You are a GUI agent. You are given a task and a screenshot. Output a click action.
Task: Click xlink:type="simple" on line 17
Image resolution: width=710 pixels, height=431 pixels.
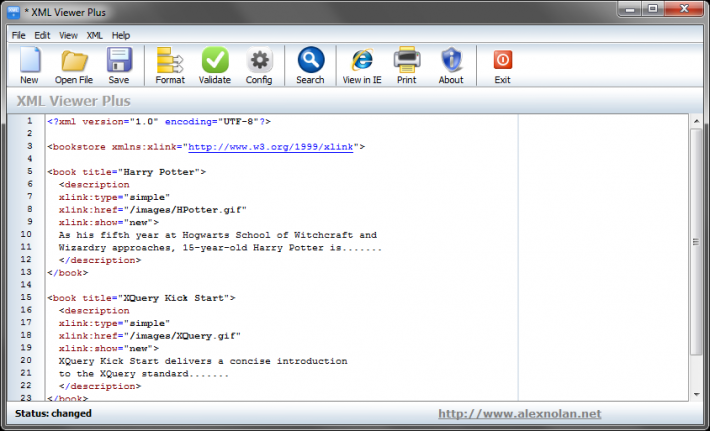coord(114,323)
